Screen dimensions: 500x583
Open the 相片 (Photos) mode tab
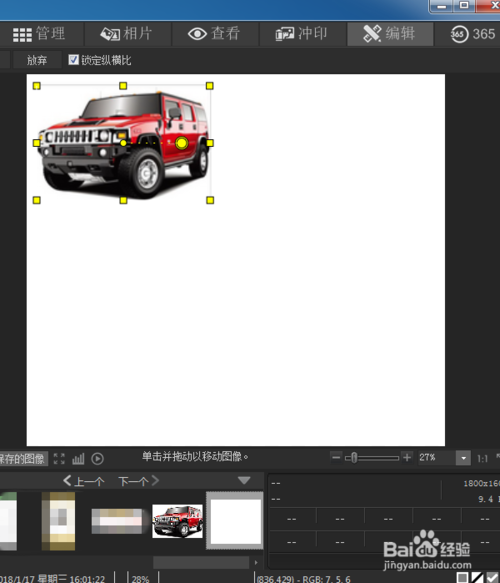(x=127, y=34)
